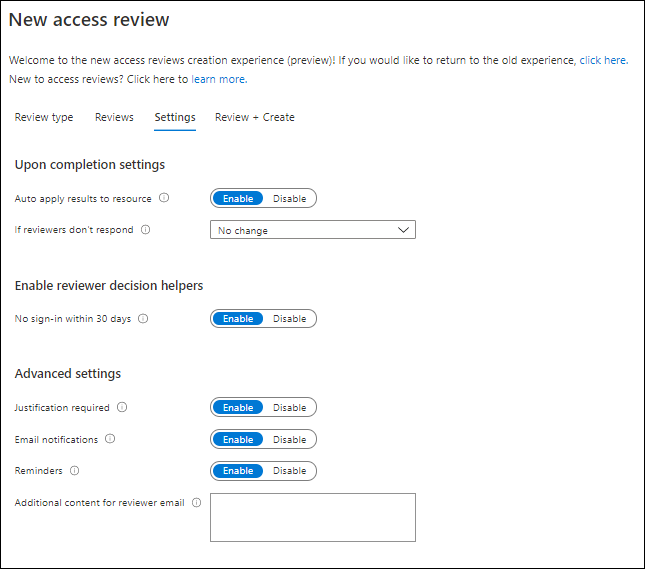Enable the Reminders setting
Viewport: 645px width, 569px height.
(x=238, y=471)
